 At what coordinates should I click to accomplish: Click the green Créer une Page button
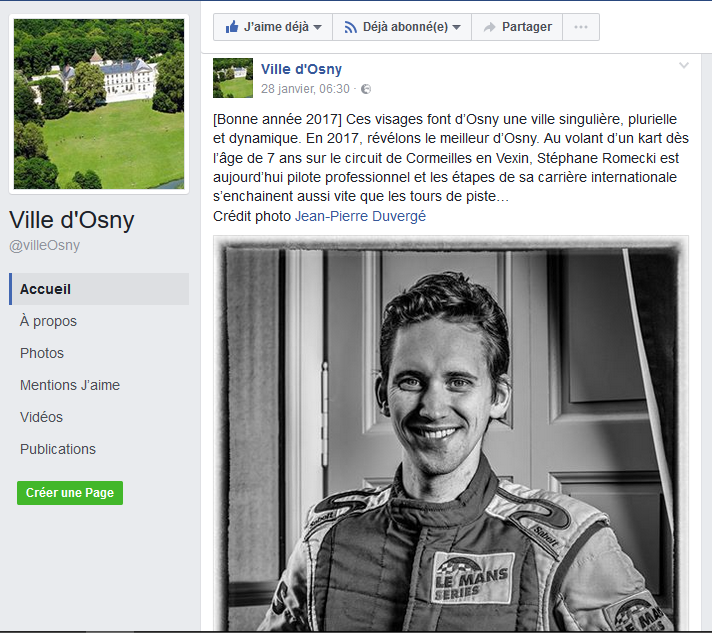coord(70,493)
